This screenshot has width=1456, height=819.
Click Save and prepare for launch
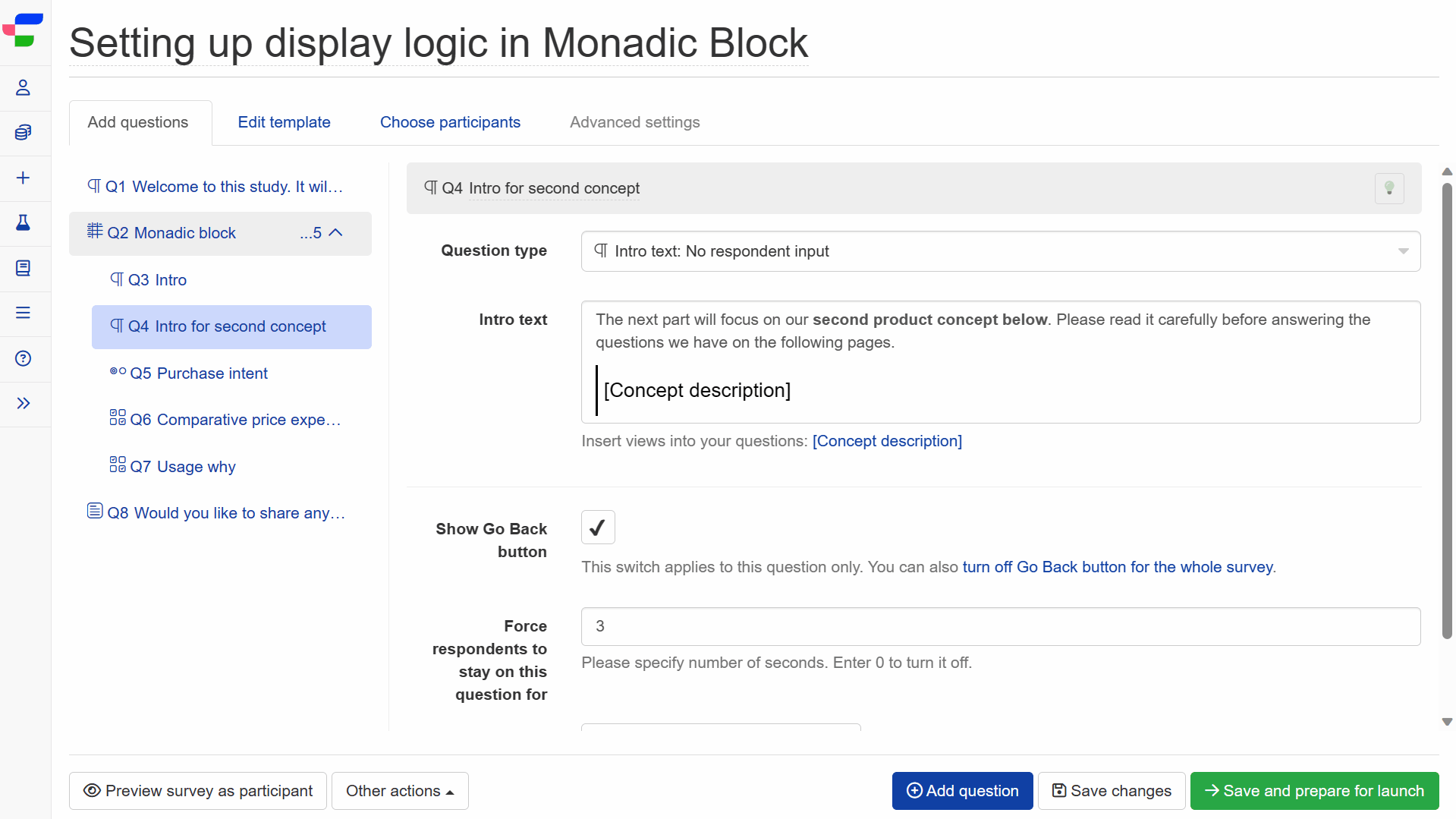click(1314, 791)
